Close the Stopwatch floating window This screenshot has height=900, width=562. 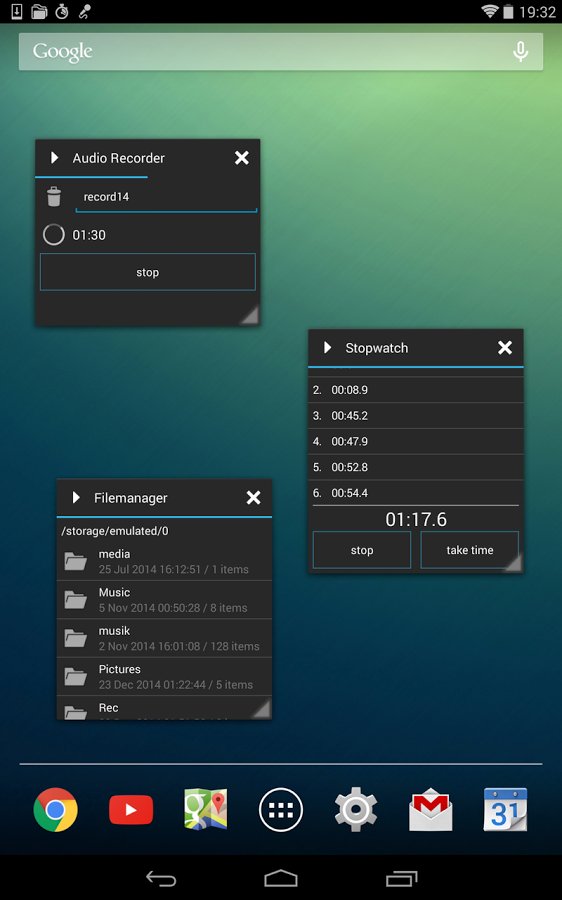click(505, 347)
